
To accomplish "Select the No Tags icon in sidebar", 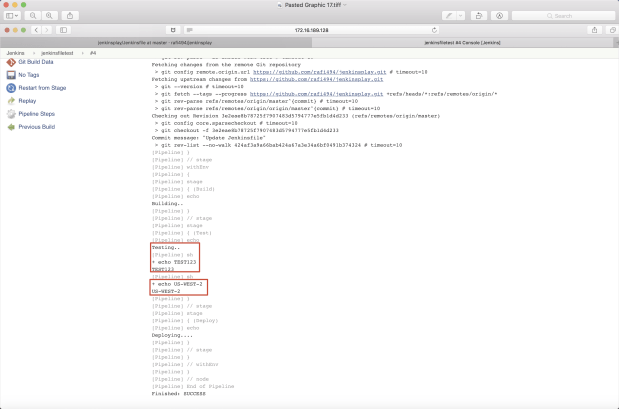I will coord(11,75).
